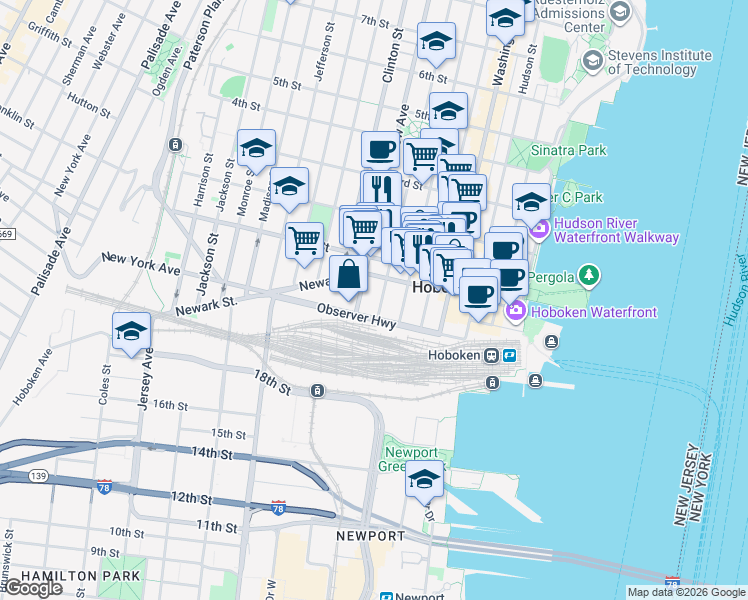Select the Coles St road label
Image resolution: width=748 pixels, height=600 pixels.
pyautogui.click(x=104, y=385)
